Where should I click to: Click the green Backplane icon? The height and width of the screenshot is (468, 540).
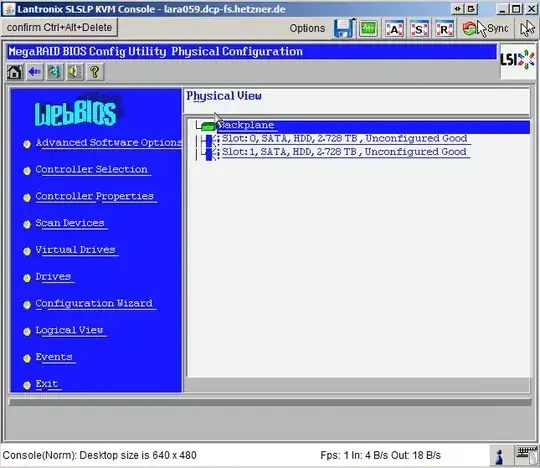click(208, 126)
